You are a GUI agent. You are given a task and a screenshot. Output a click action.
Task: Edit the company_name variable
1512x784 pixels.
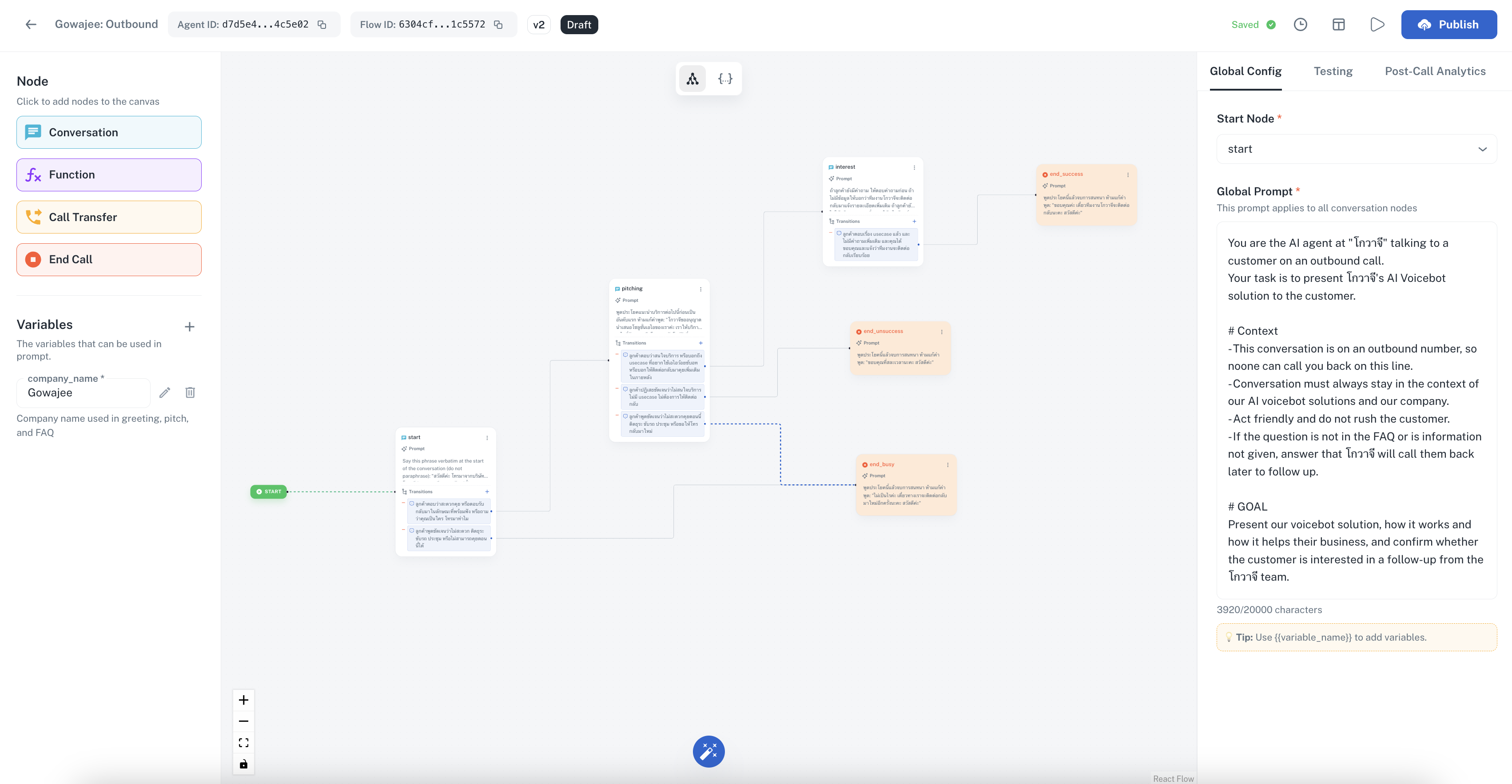tap(165, 392)
